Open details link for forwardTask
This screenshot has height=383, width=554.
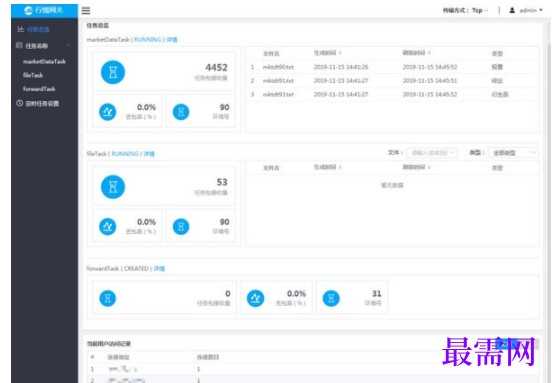(159, 269)
